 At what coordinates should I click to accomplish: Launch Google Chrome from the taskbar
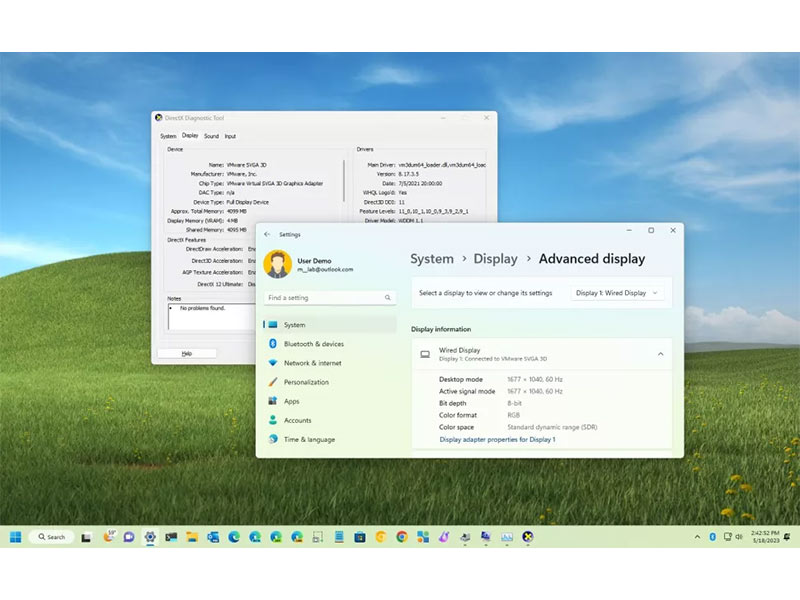tap(402, 537)
